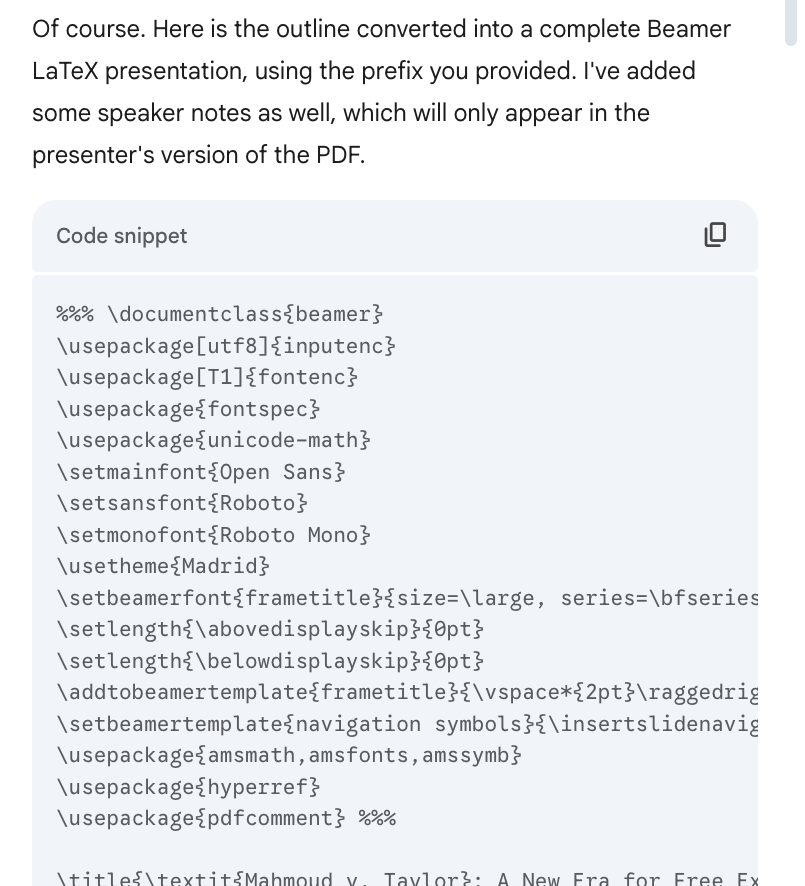Click the vertical scrollbar thumb

790,23
